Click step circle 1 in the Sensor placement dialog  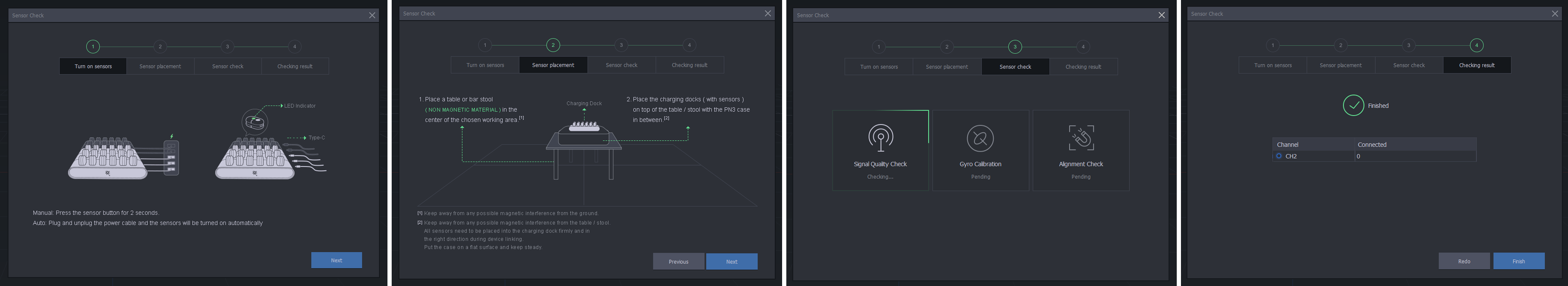click(484, 45)
